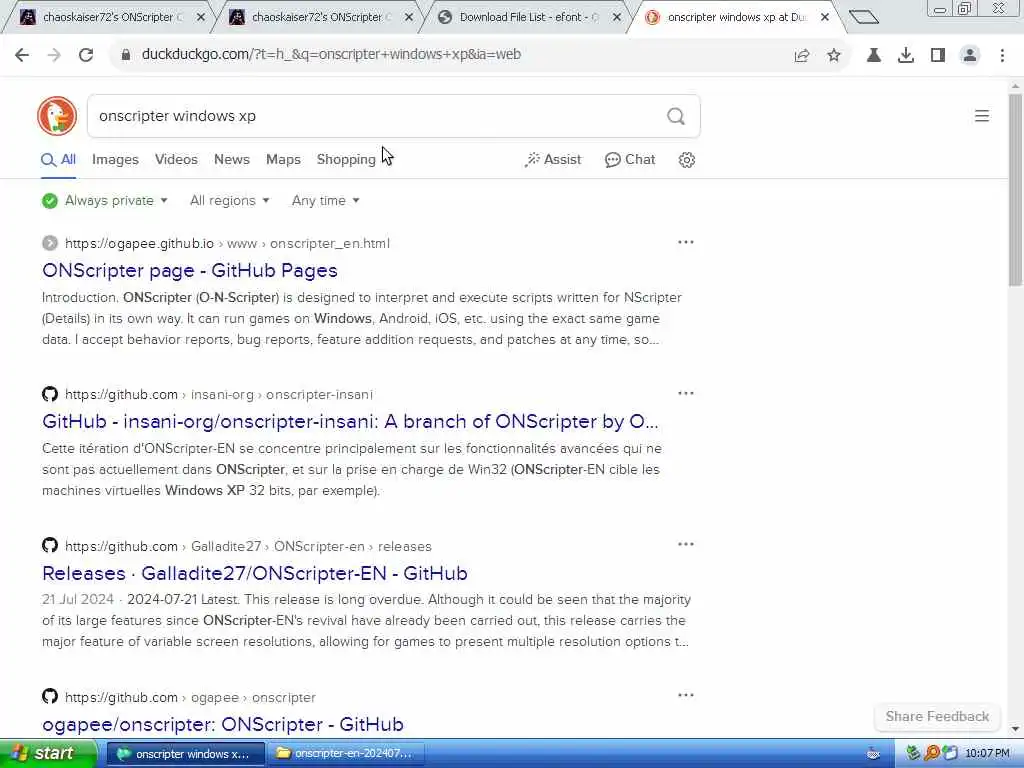Open the Windows Start button
This screenshot has width=1024, height=768.
point(47,753)
